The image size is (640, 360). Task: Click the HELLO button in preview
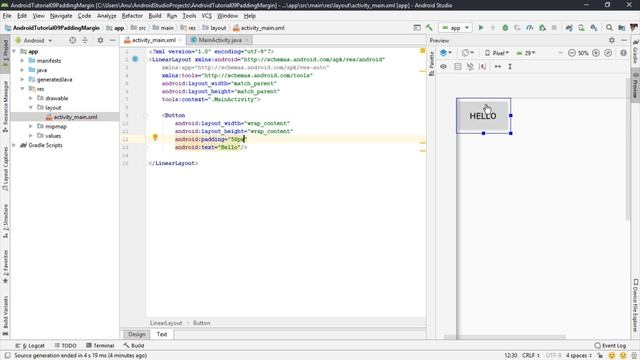(x=483, y=116)
